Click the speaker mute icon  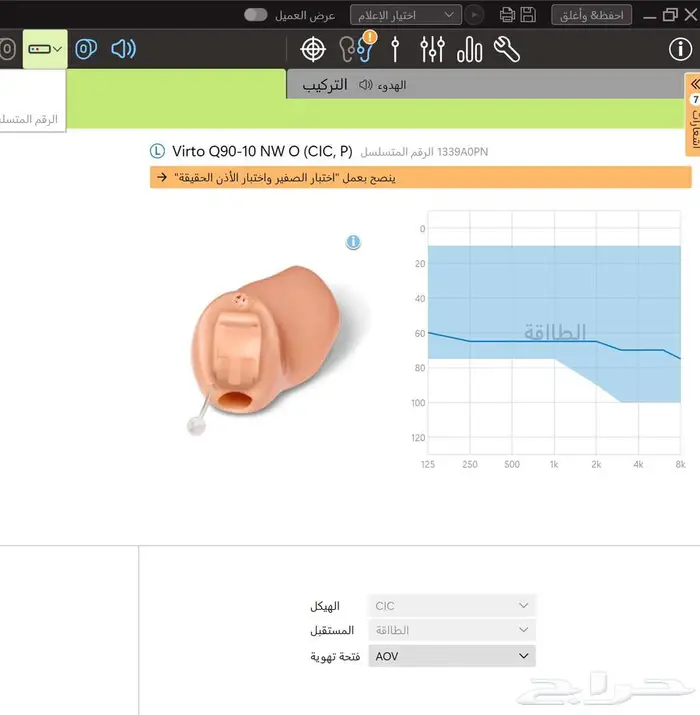[123, 49]
